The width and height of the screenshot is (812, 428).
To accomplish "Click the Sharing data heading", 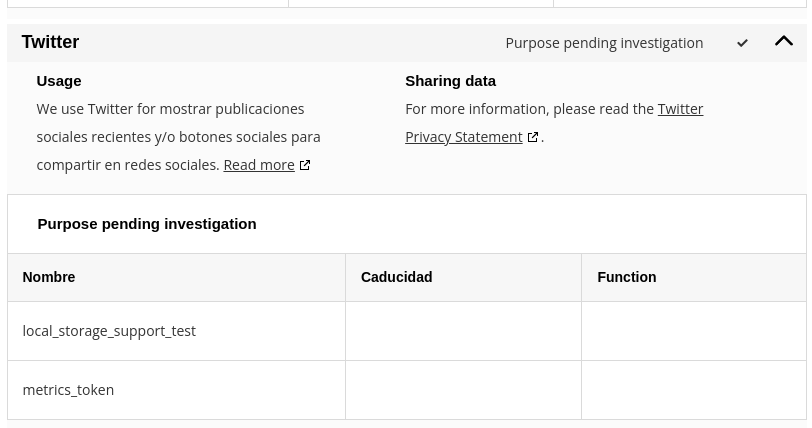I will tap(451, 81).
